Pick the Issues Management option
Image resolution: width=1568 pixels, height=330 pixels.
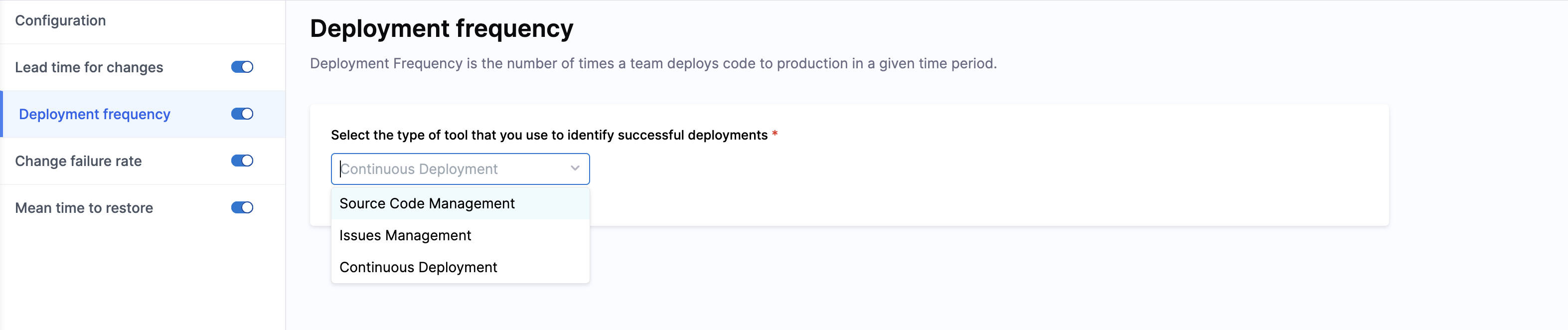point(405,236)
